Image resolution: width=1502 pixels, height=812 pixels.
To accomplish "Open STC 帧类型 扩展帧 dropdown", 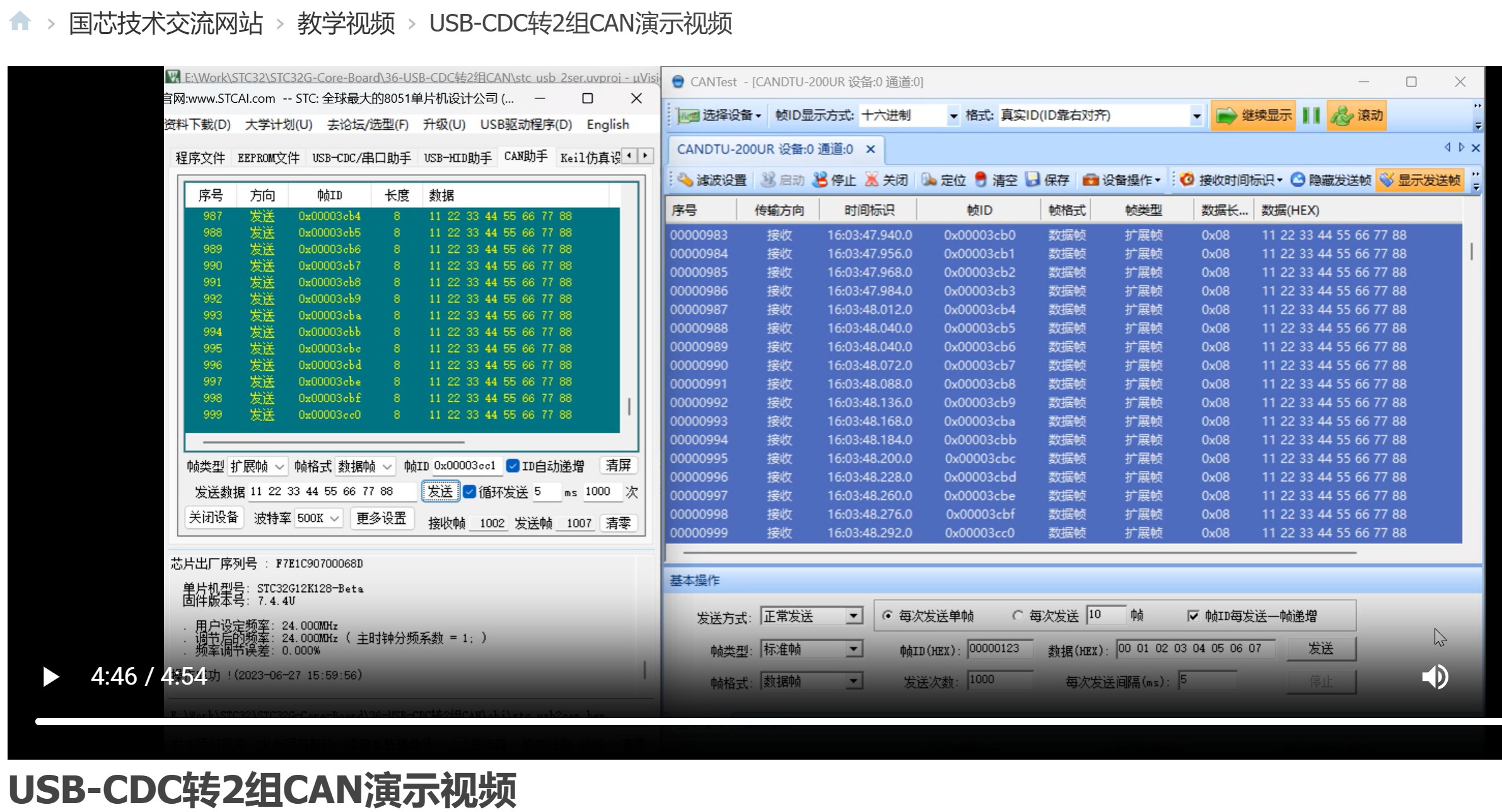I will (x=257, y=466).
